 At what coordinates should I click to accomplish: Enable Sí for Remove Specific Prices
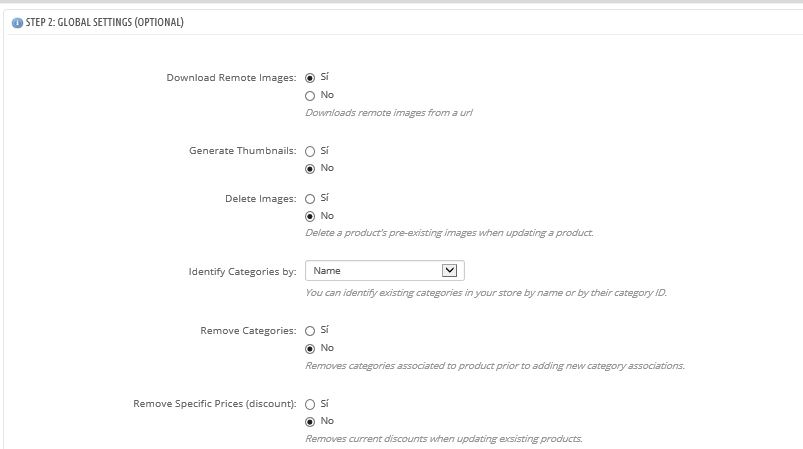click(x=310, y=404)
